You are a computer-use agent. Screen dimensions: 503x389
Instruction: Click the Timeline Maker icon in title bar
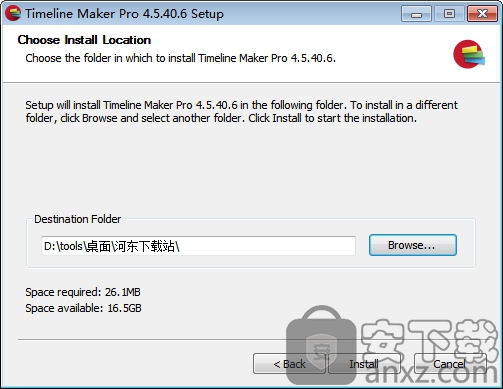point(13,14)
